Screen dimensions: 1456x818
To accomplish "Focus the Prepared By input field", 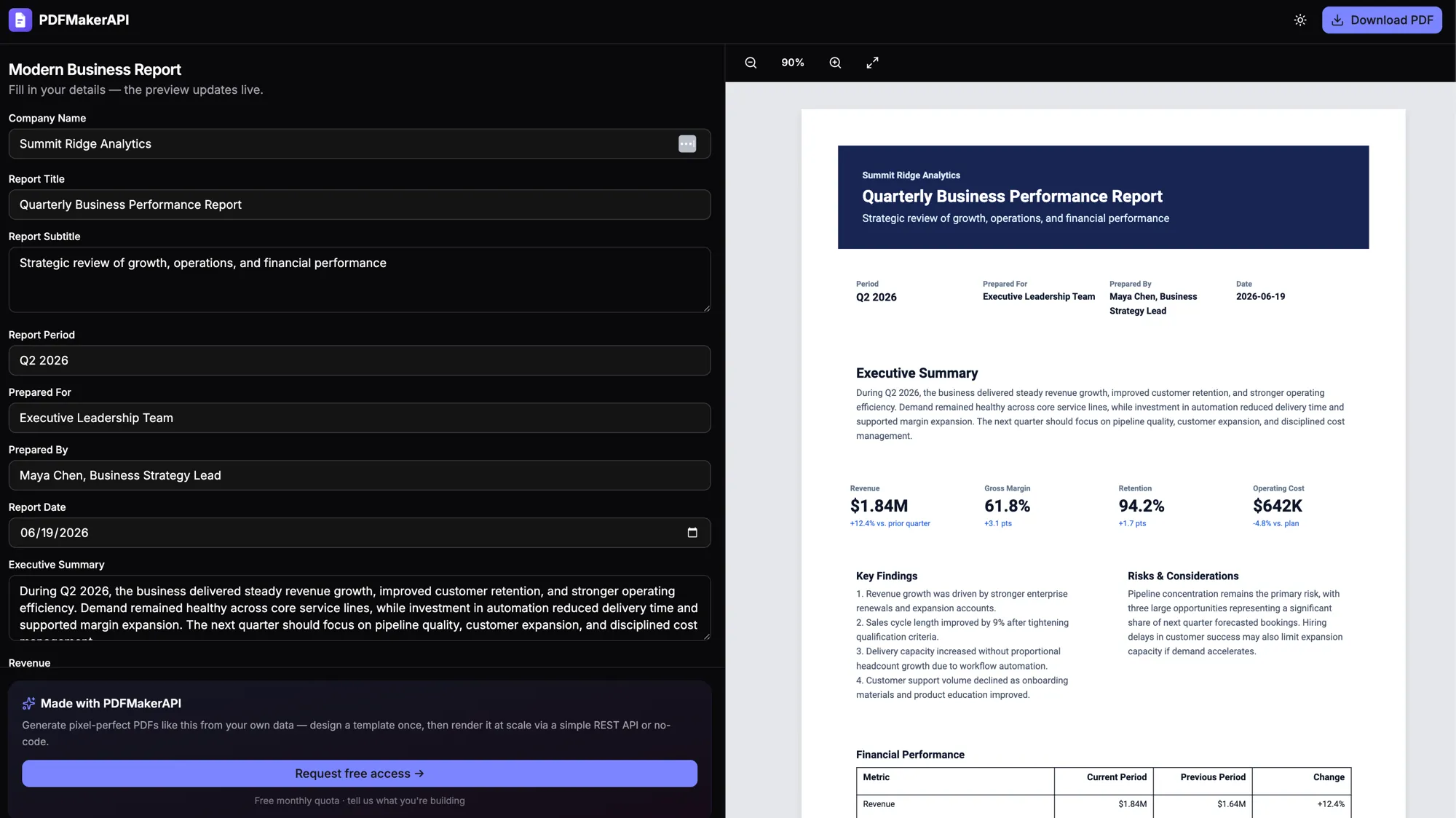I will tap(360, 475).
